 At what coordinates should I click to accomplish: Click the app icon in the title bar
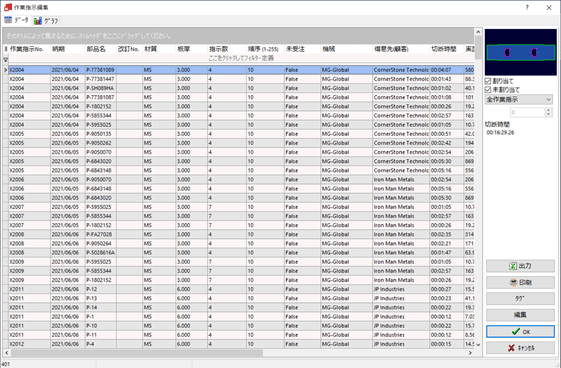coord(8,7)
